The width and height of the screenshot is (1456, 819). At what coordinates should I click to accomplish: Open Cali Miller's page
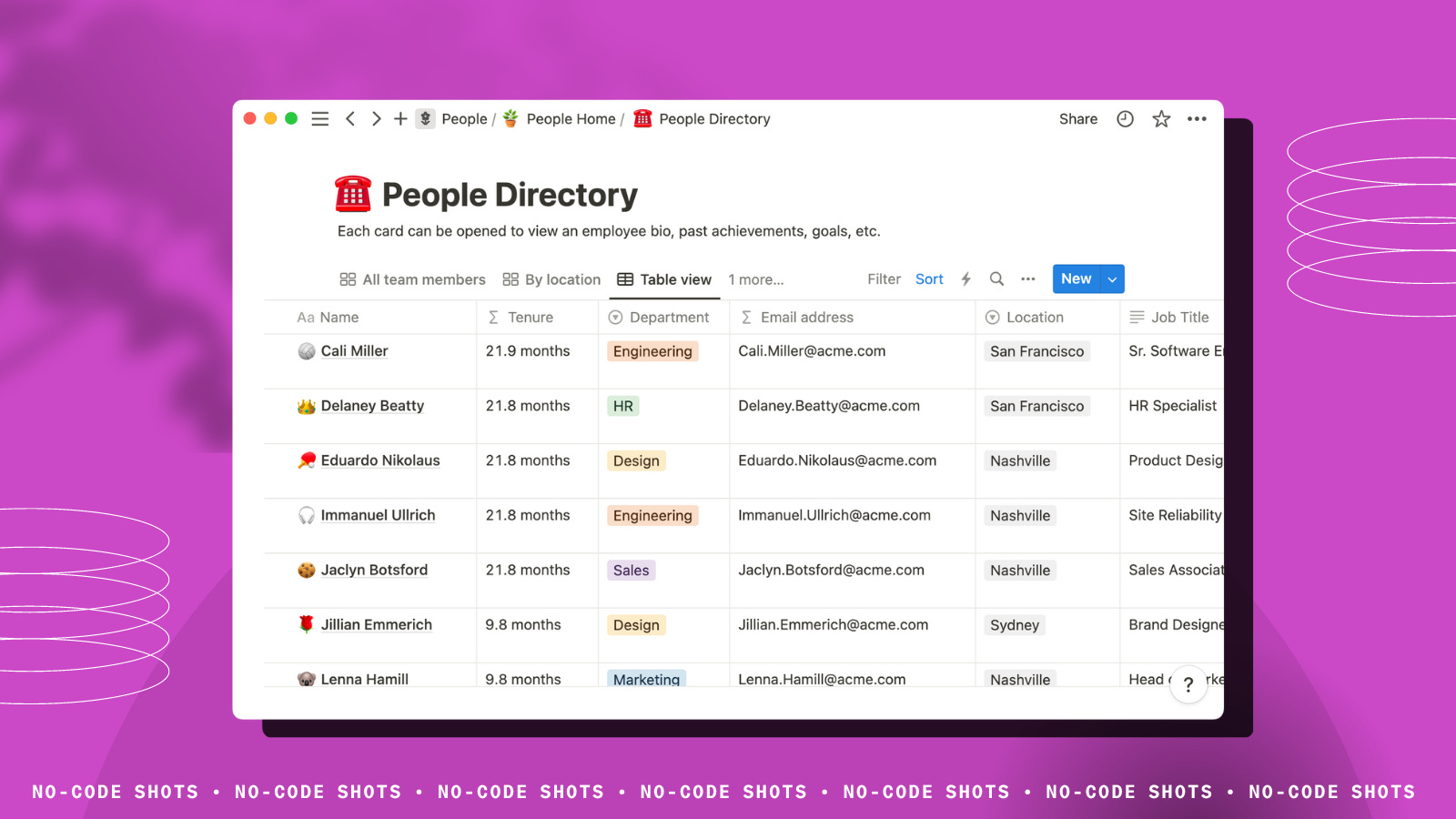[x=354, y=351]
